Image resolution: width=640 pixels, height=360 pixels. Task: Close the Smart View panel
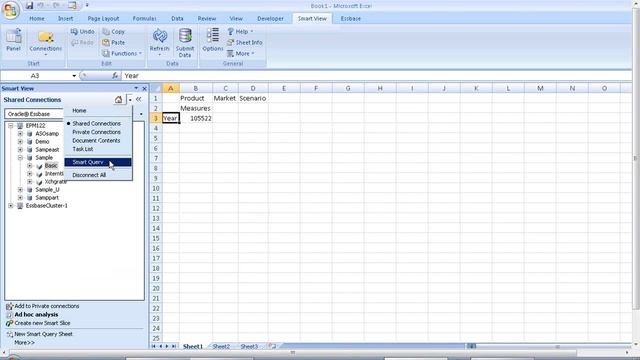click(144, 89)
